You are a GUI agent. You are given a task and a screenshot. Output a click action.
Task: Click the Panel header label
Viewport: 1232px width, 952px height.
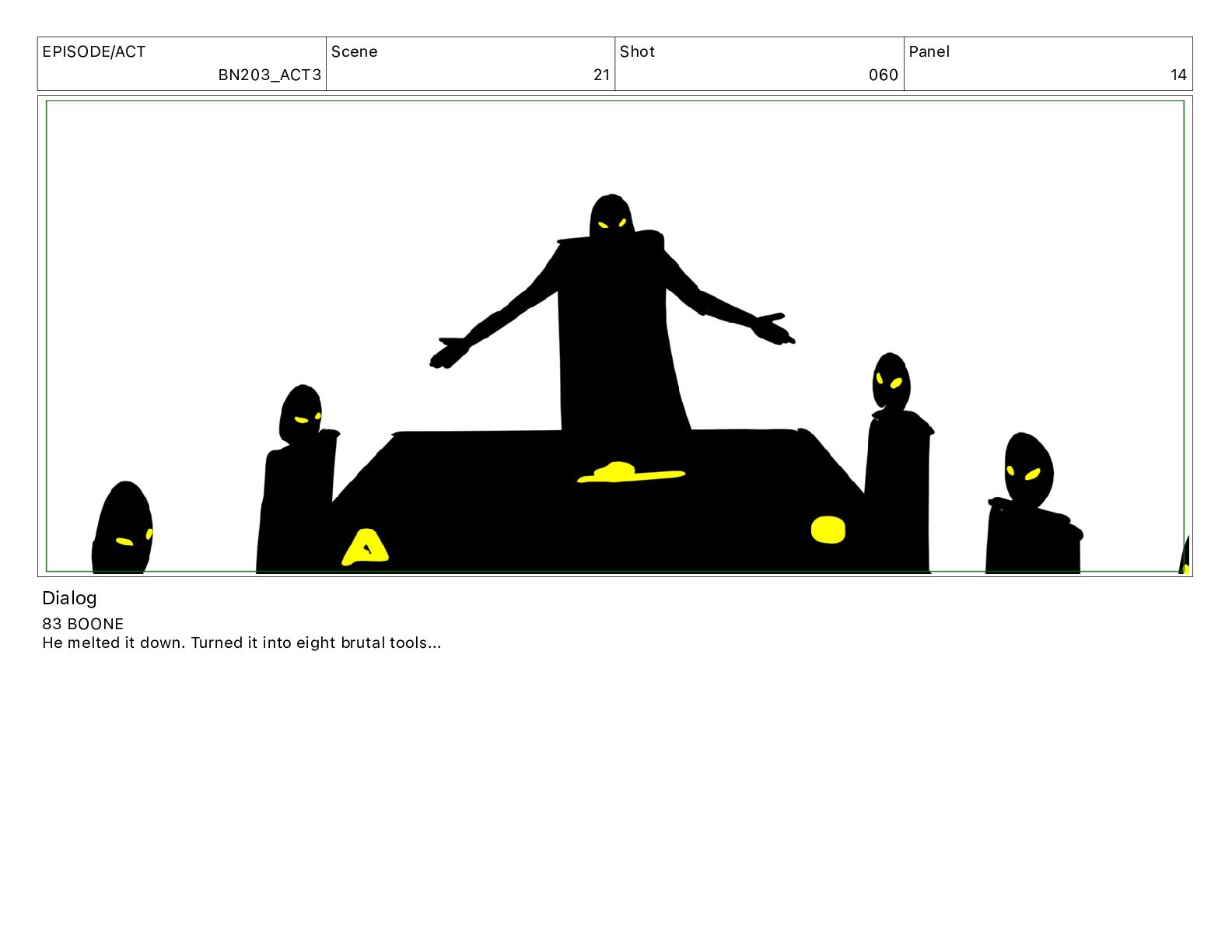929,51
